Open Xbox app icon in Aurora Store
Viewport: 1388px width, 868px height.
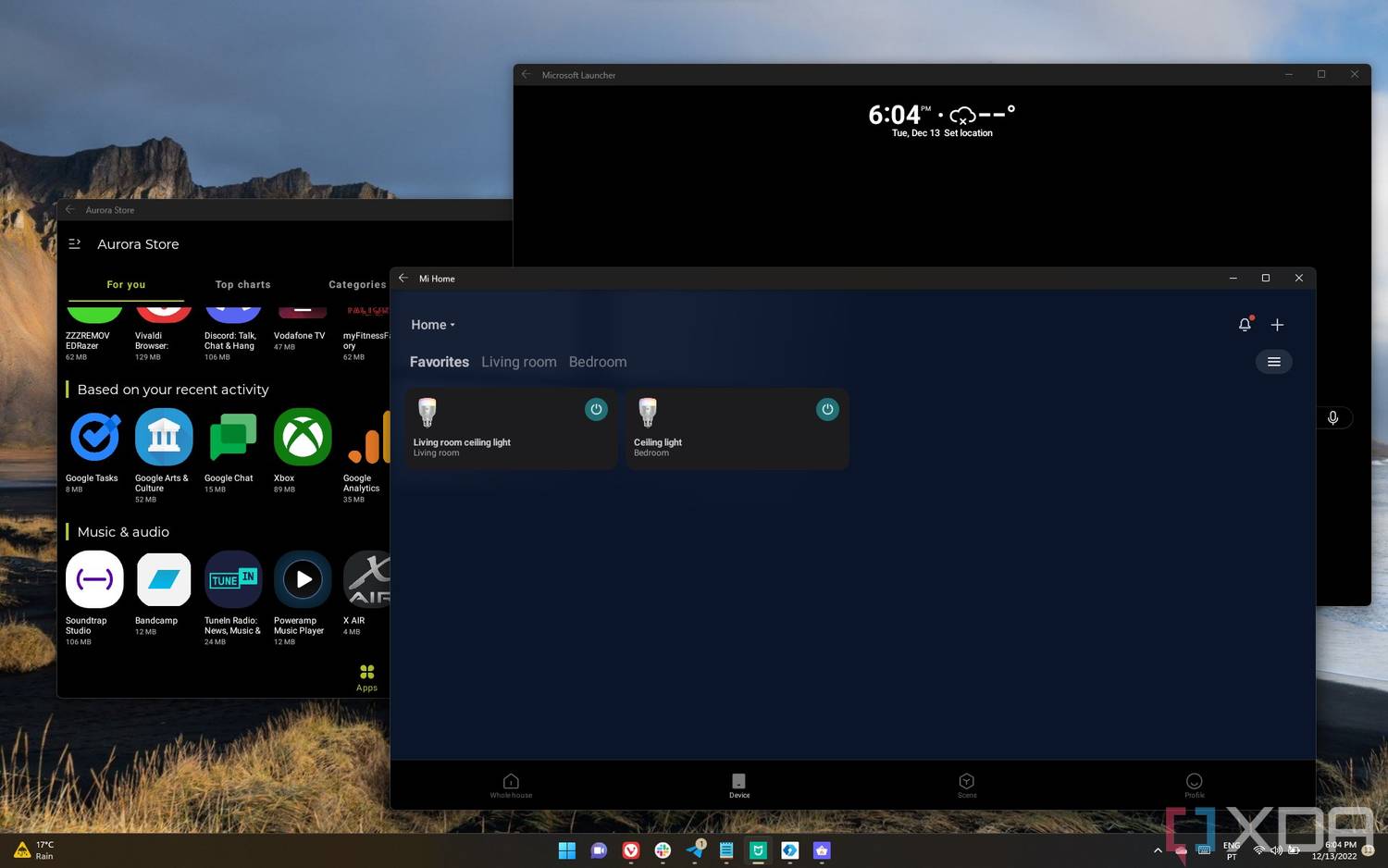coord(303,437)
